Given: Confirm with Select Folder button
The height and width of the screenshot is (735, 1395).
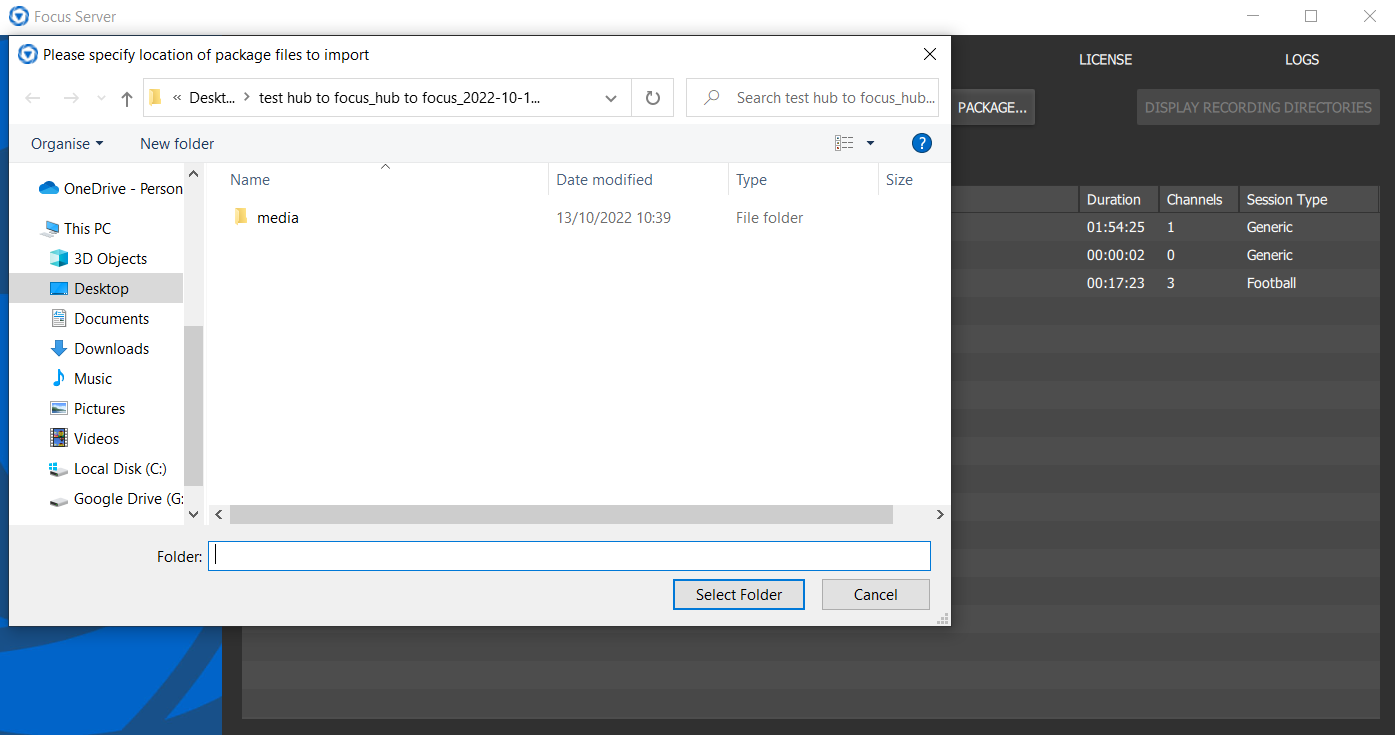Looking at the screenshot, I should tap(739, 594).
